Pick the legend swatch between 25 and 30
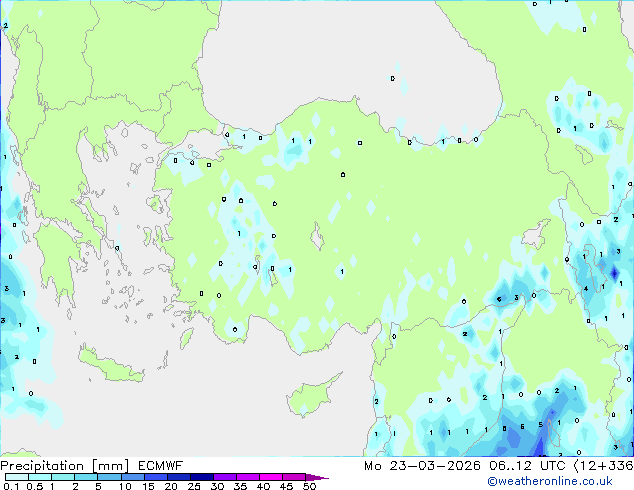Viewport: 634px width, 490px height. tap(202, 477)
